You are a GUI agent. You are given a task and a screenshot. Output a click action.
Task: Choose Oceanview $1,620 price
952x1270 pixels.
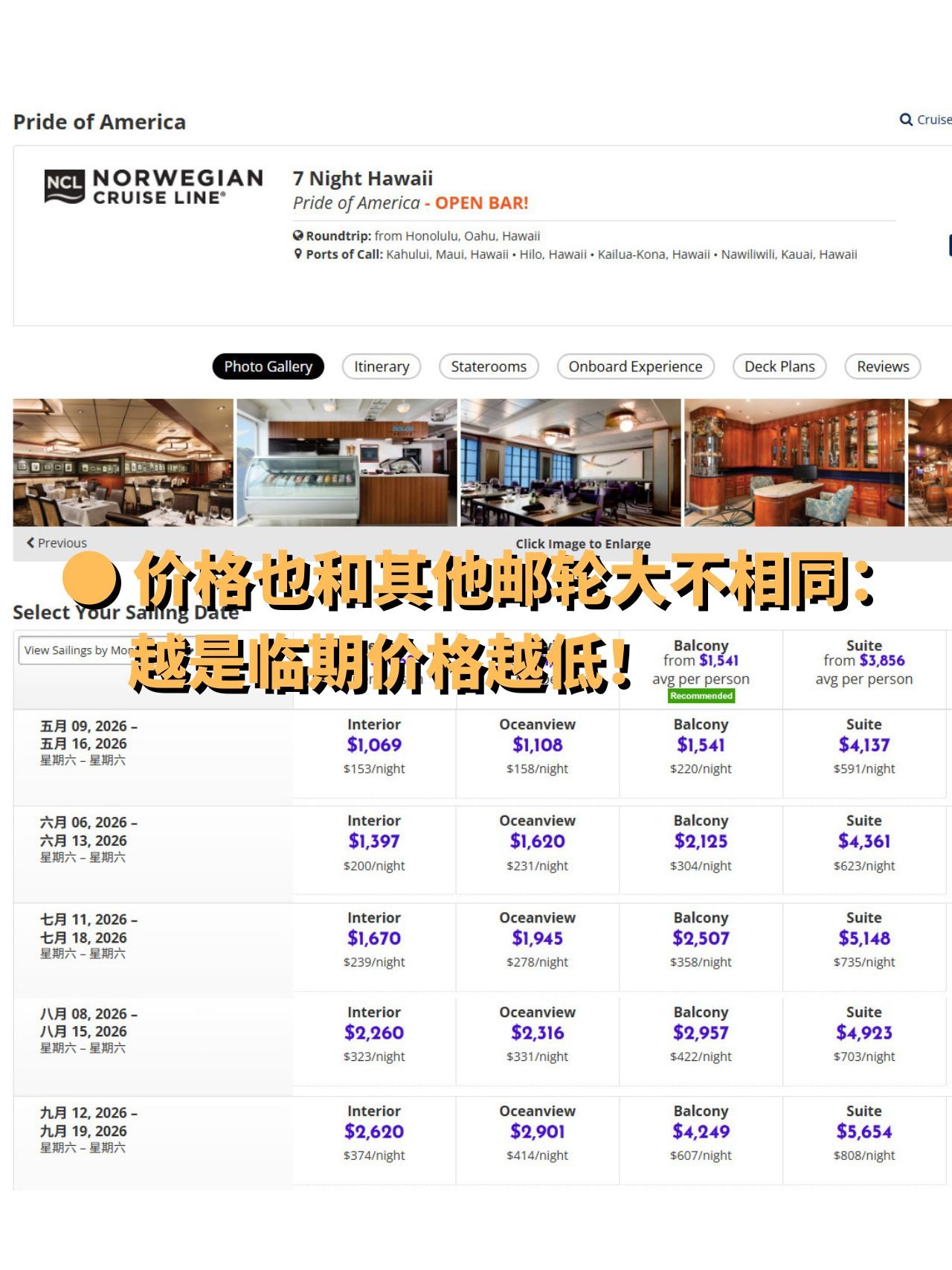pyautogui.click(x=538, y=842)
